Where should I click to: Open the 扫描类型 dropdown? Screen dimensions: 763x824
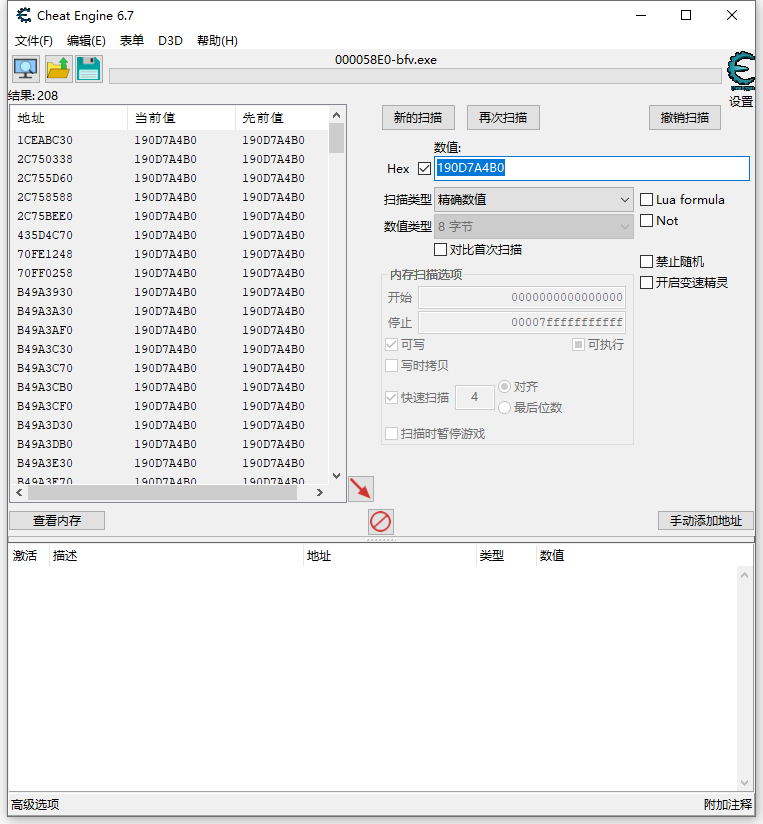[x=533, y=200]
